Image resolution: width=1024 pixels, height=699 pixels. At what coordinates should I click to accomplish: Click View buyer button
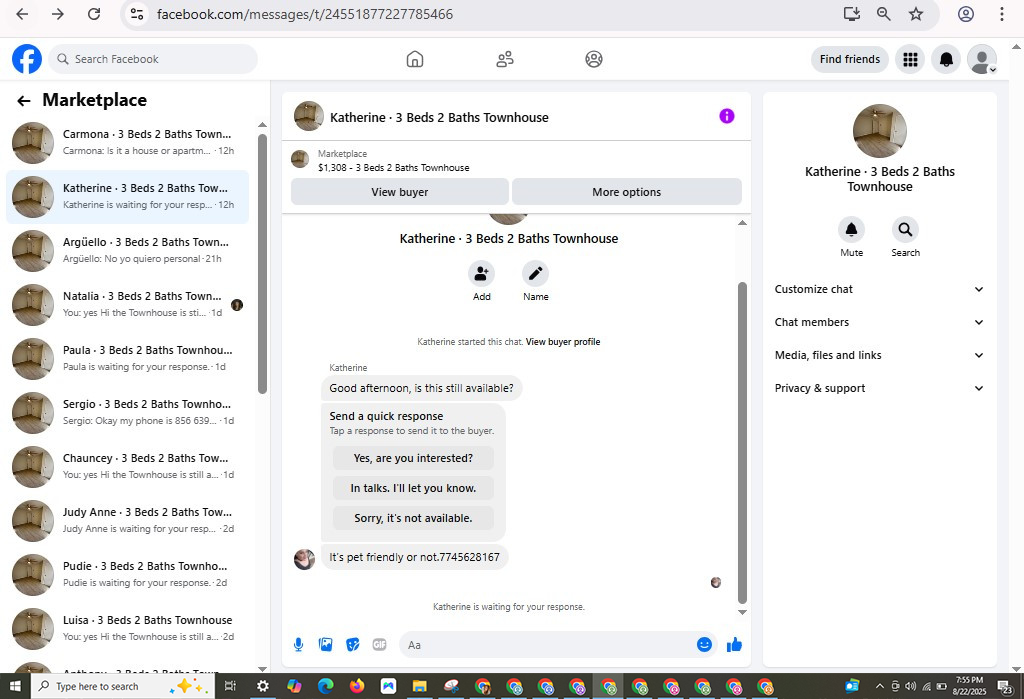(x=400, y=192)
